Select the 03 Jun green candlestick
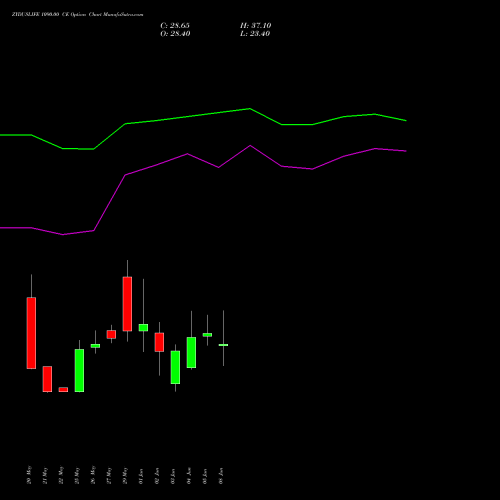 (175, 367)
